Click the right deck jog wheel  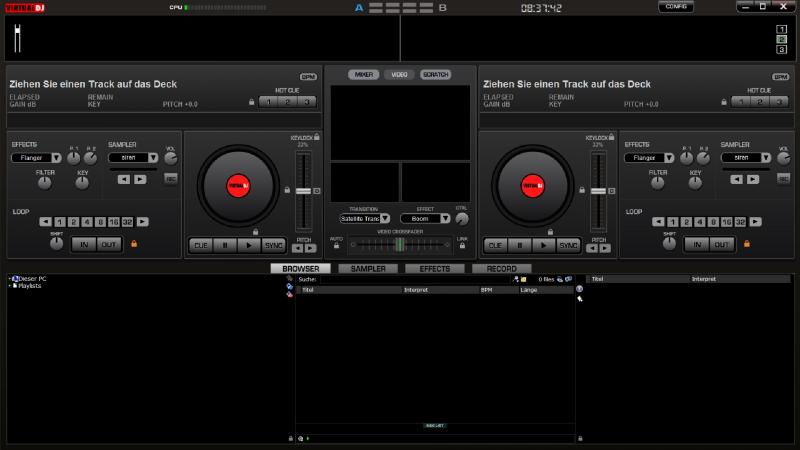pos(533,186)
